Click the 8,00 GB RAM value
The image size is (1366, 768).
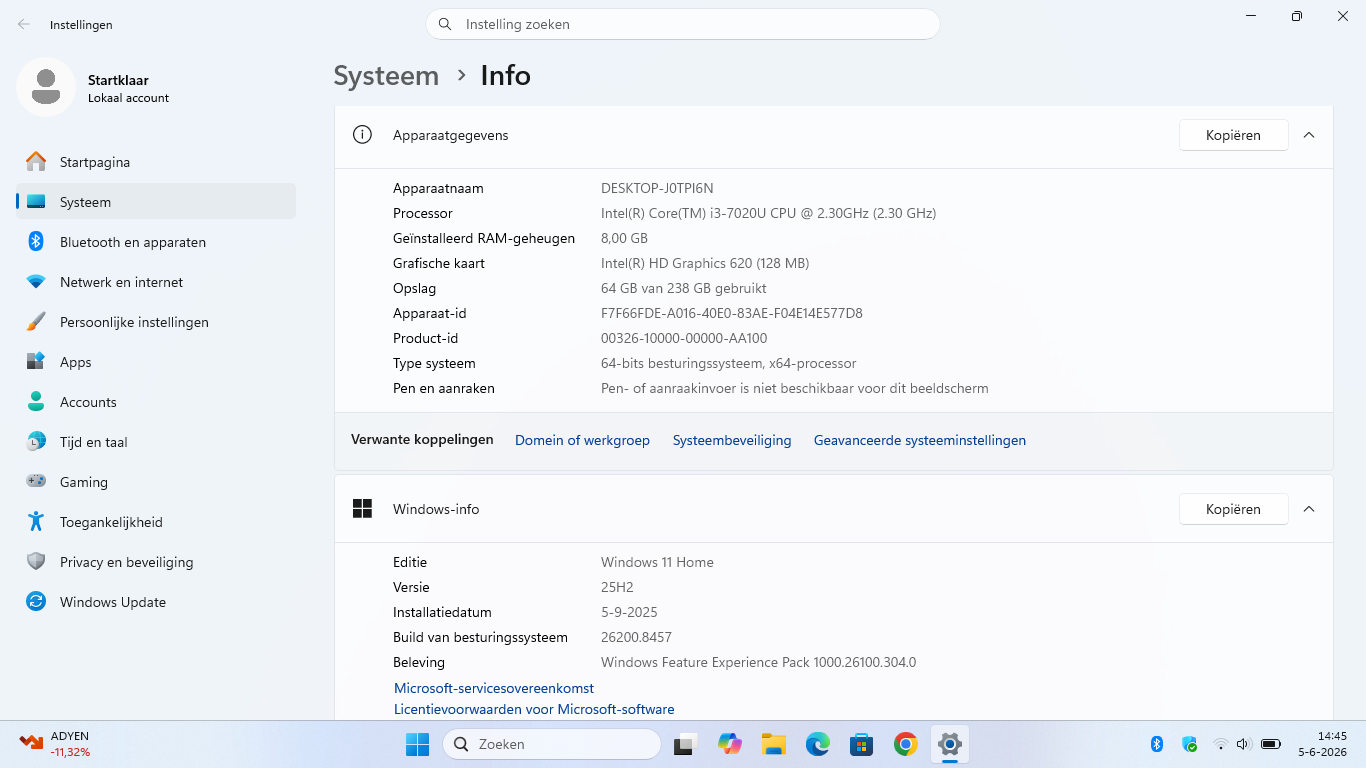click(624, 238)
